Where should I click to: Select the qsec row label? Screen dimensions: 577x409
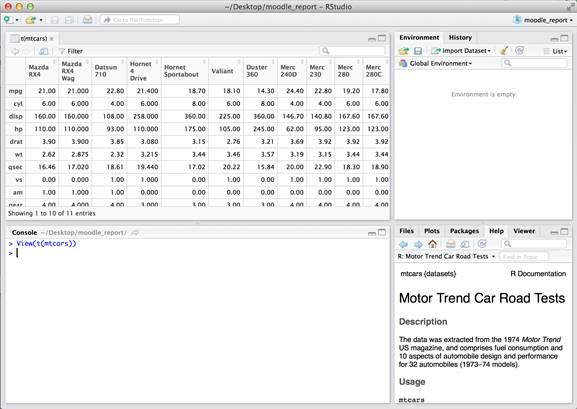(x=15, y=167)
